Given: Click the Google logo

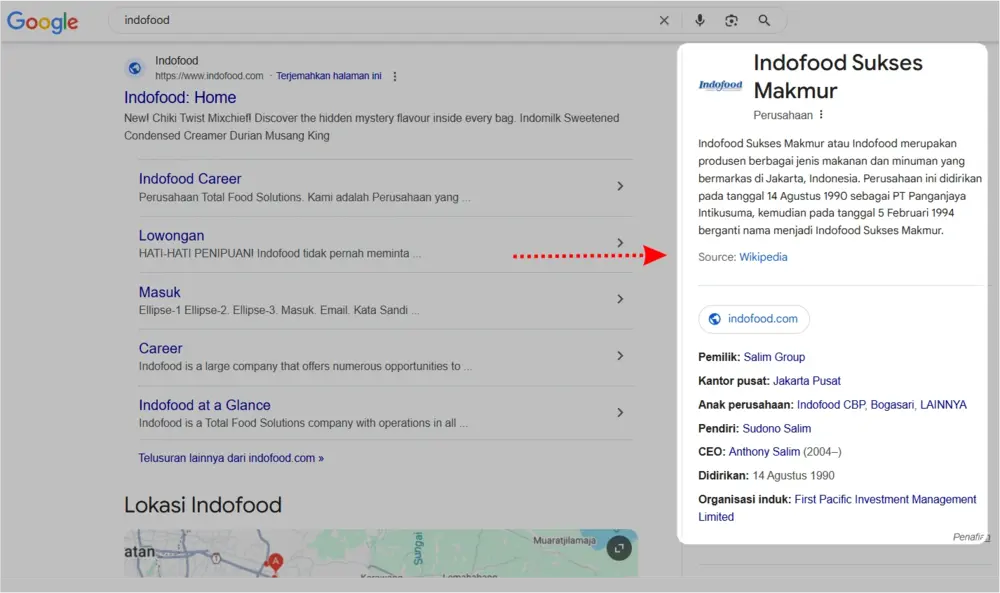Looking at the screenshot, I should [42, 21].
